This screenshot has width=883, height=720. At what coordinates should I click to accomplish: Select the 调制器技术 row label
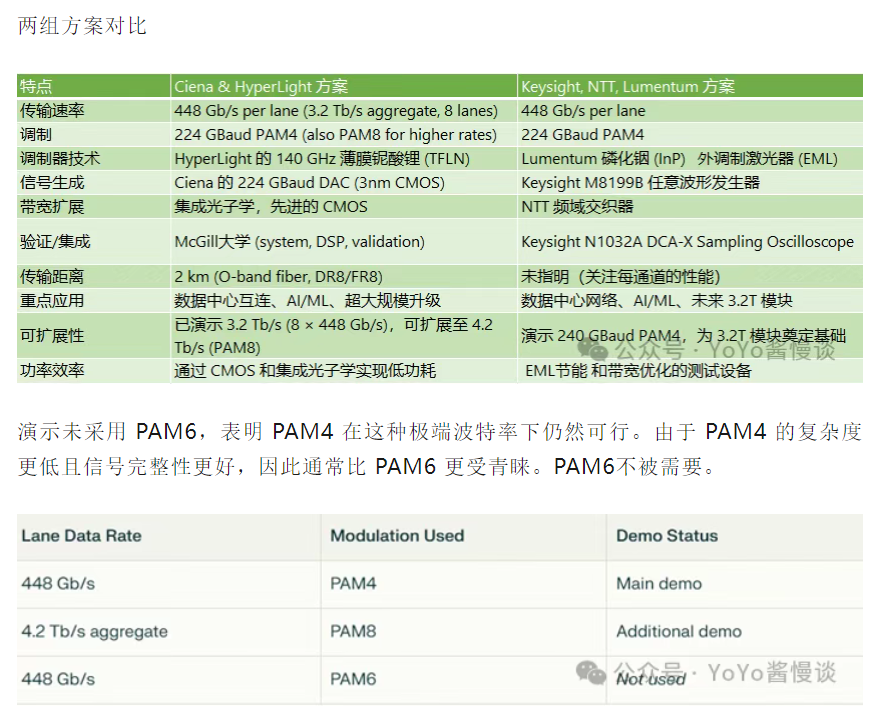click(x=60, y=158)
